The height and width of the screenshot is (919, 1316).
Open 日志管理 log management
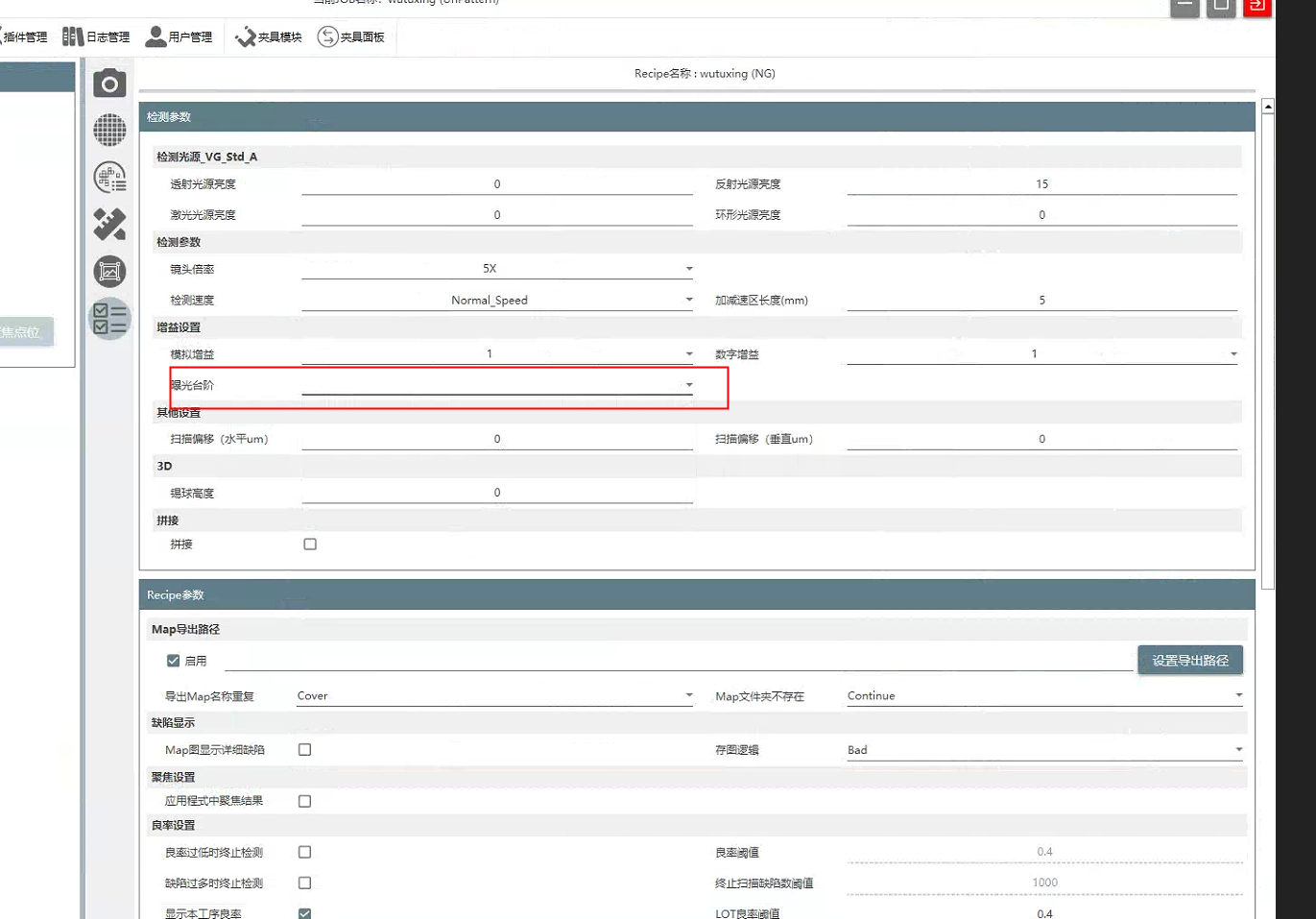(96, 37)
